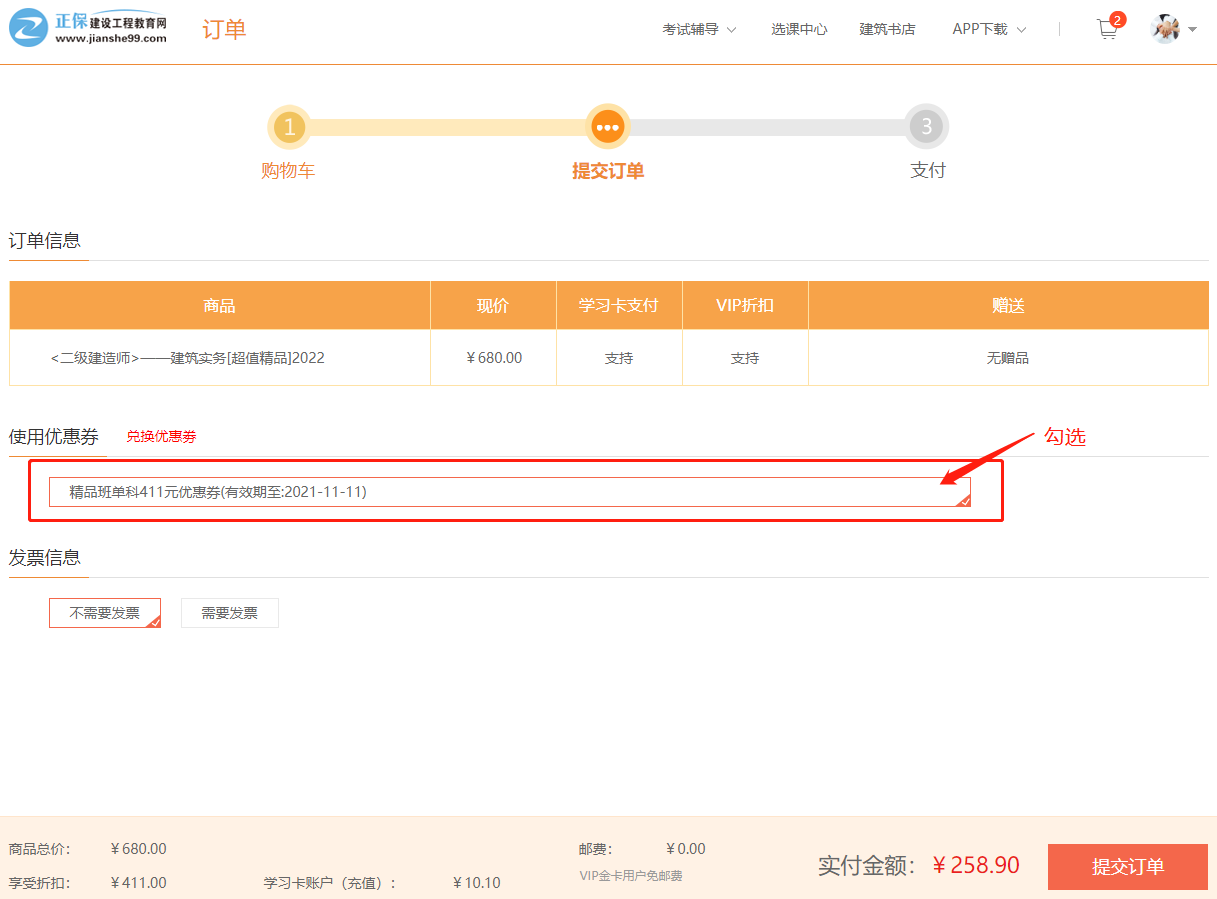Open the 建筑书店 menu item
The height and width of the screenshot is (899, 1217).
[887, 29]
